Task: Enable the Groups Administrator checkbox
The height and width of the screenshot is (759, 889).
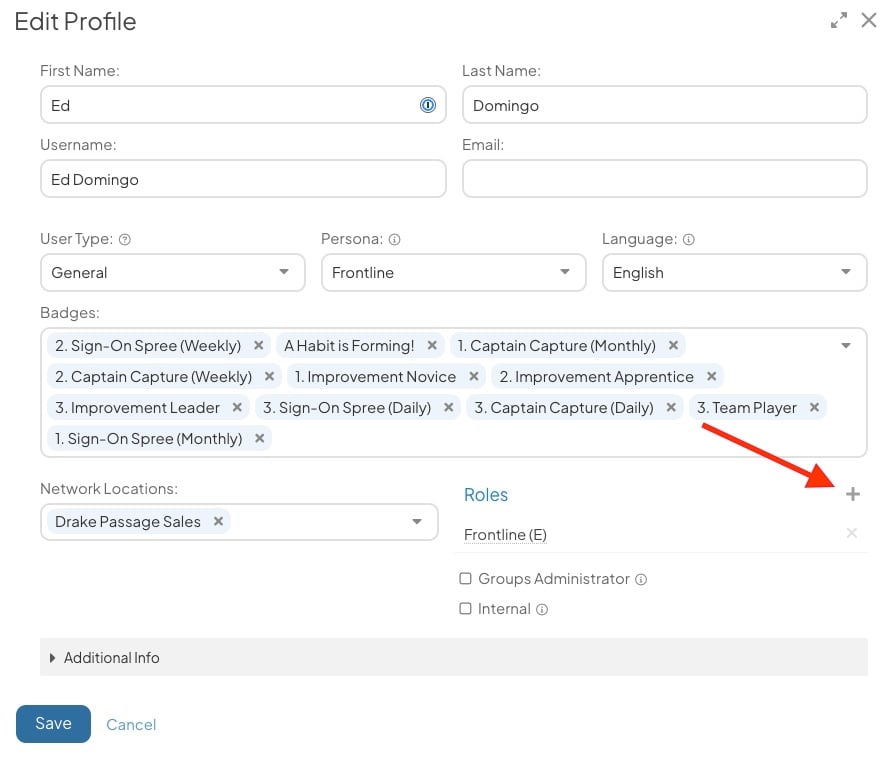Action: [x=465, y=579]
